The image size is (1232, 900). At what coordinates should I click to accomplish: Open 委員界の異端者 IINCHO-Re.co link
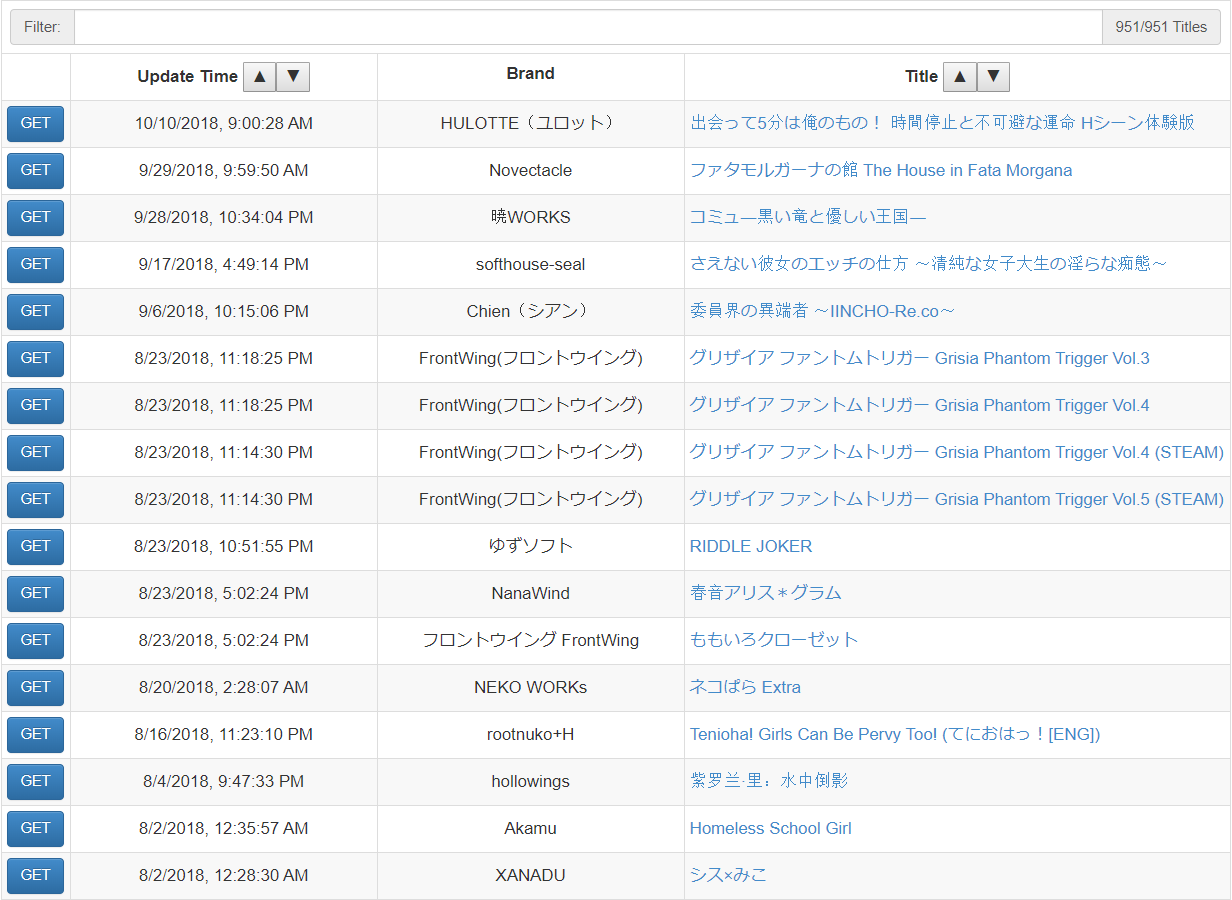(x=822, y=311)
